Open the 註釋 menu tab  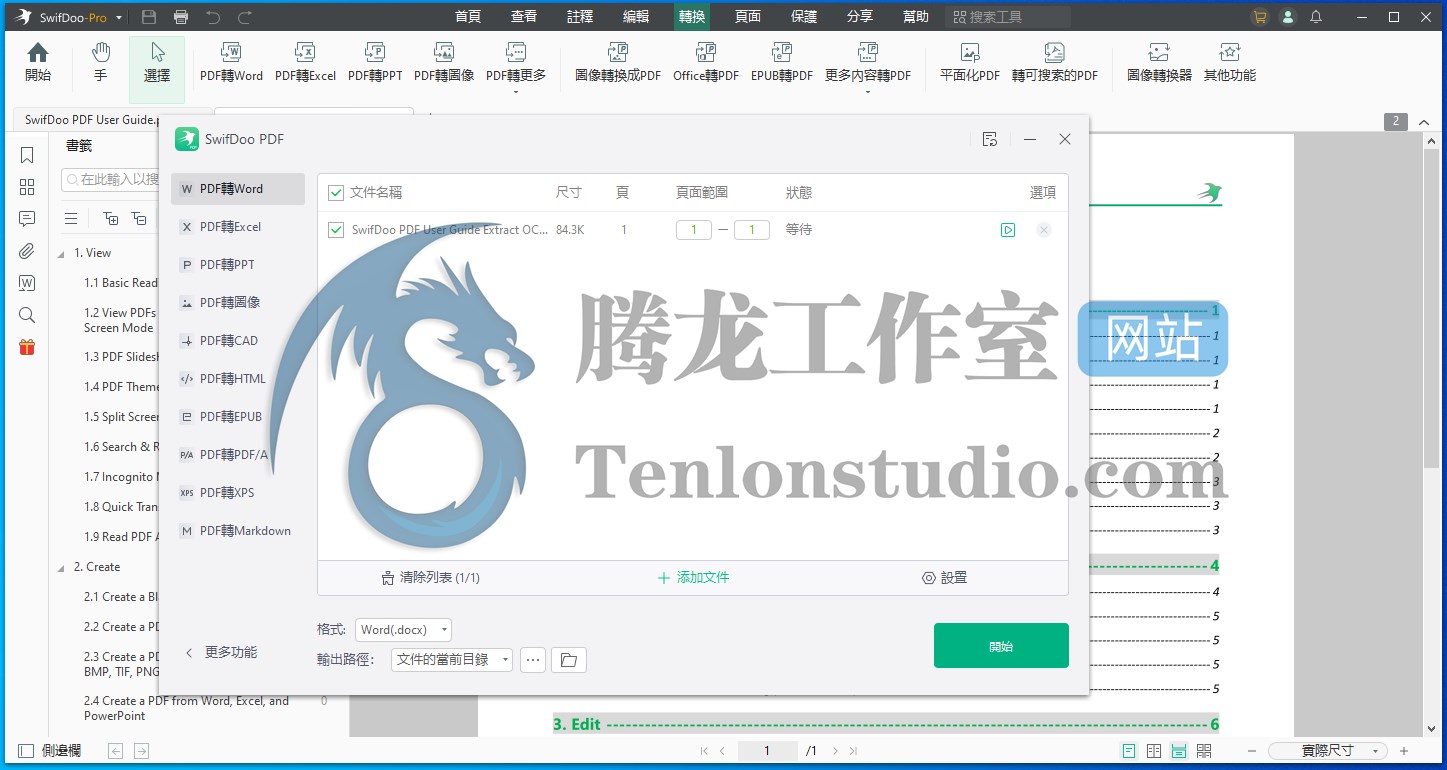580,17
